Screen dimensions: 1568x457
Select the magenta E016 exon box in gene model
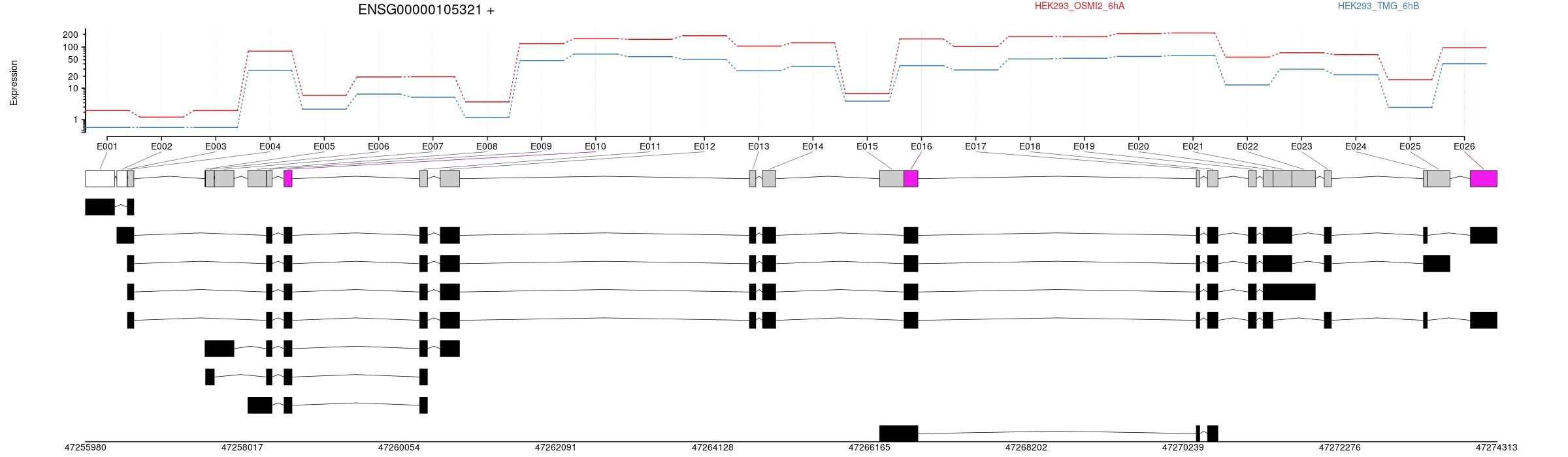coord(911,179)
